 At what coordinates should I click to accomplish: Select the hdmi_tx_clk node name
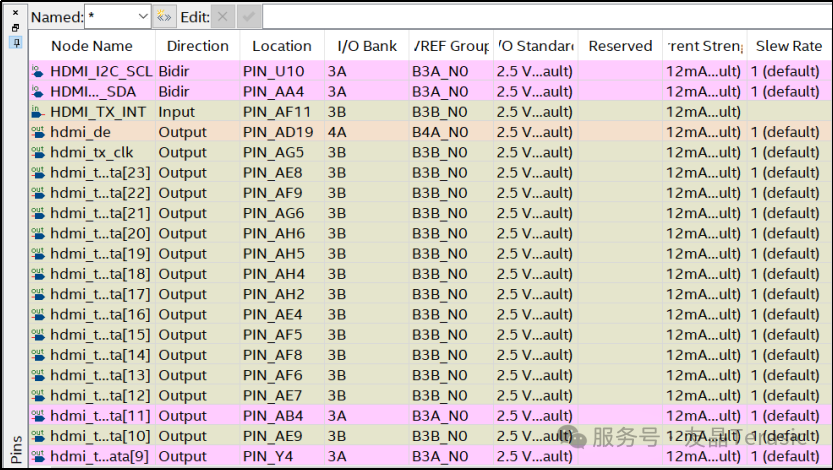pyautogui.click(x=91, y=152)
